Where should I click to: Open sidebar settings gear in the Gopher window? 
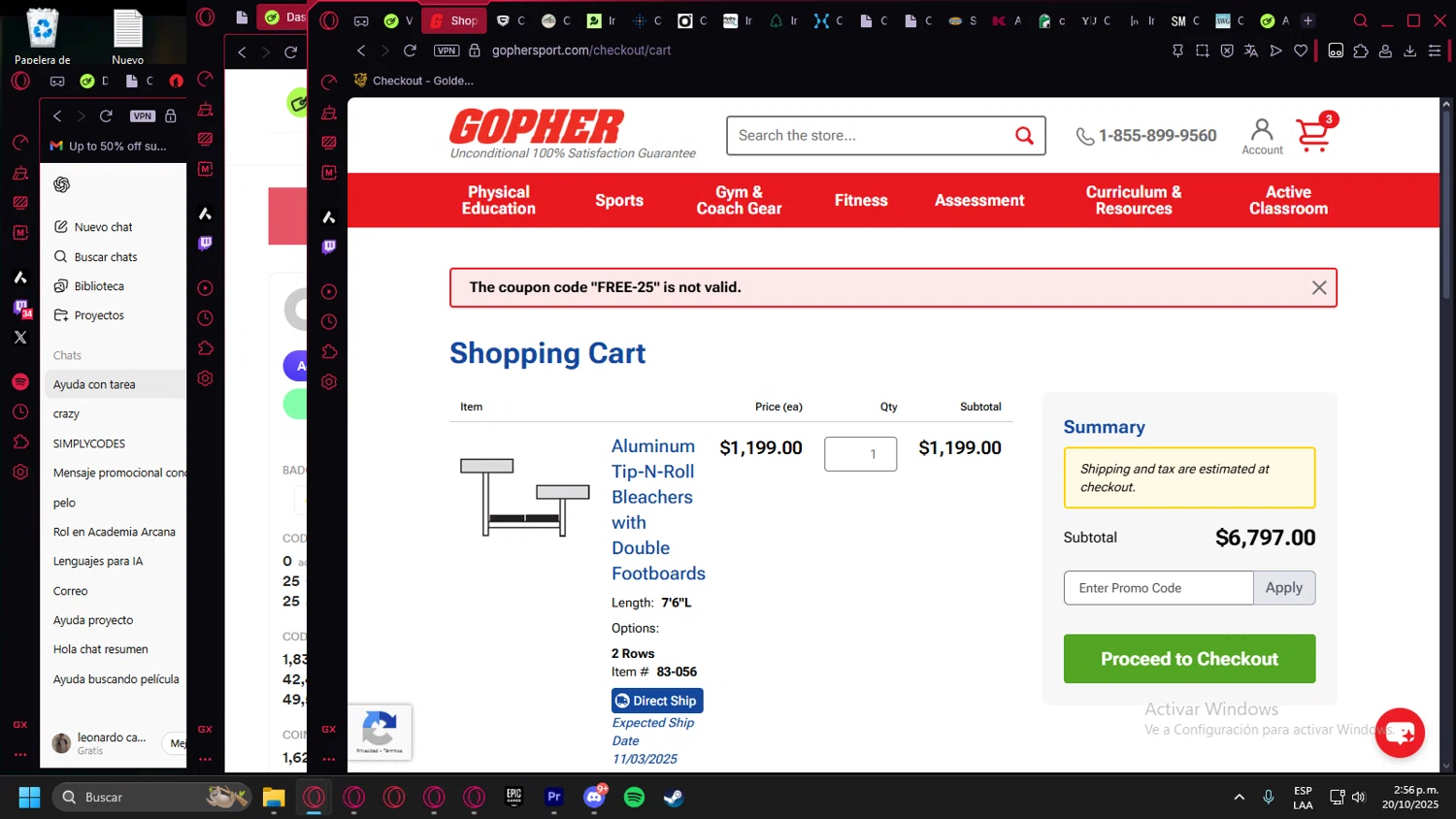tap(329, 382)
